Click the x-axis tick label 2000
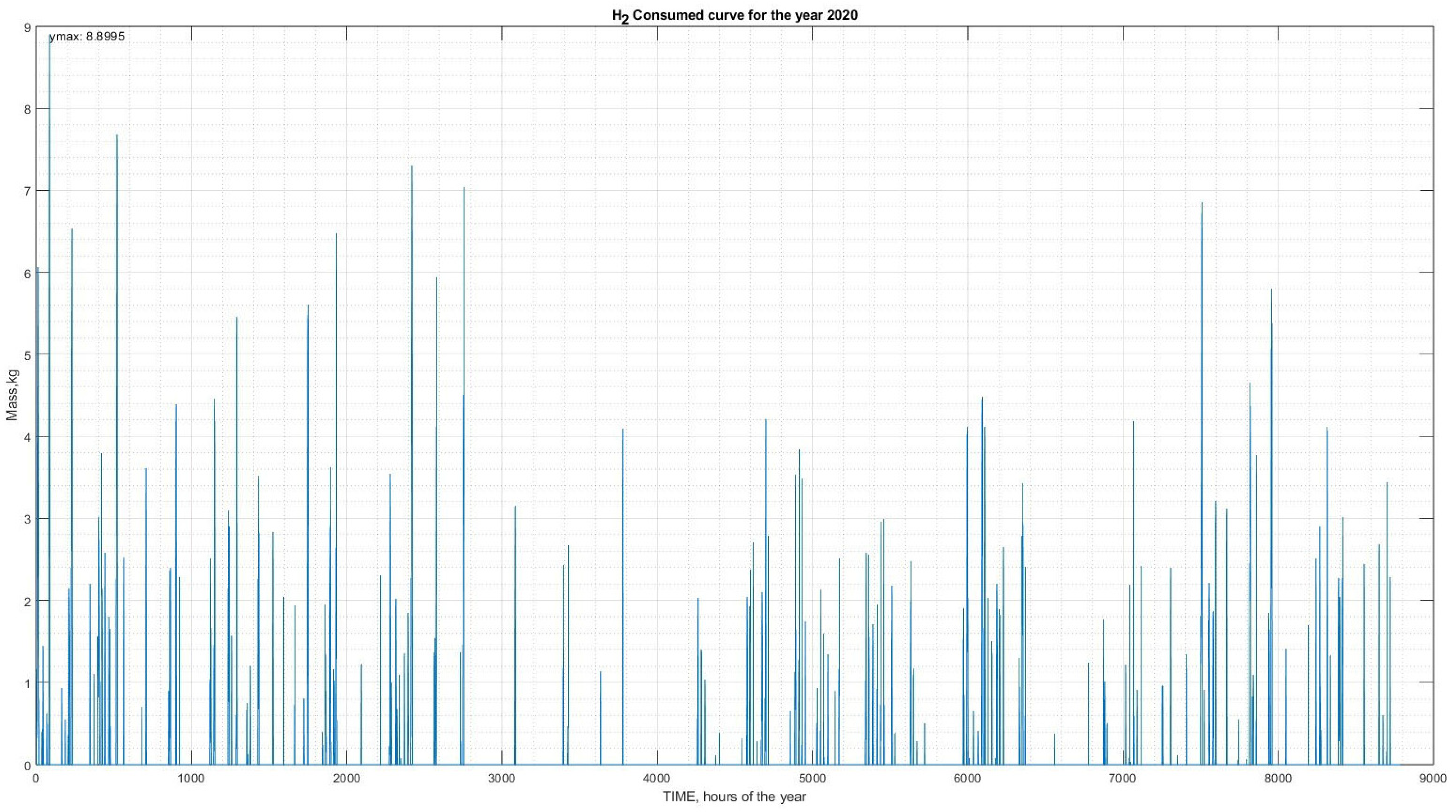Image resolution: width=1456 pixels, height=812 pixels. 347,778
